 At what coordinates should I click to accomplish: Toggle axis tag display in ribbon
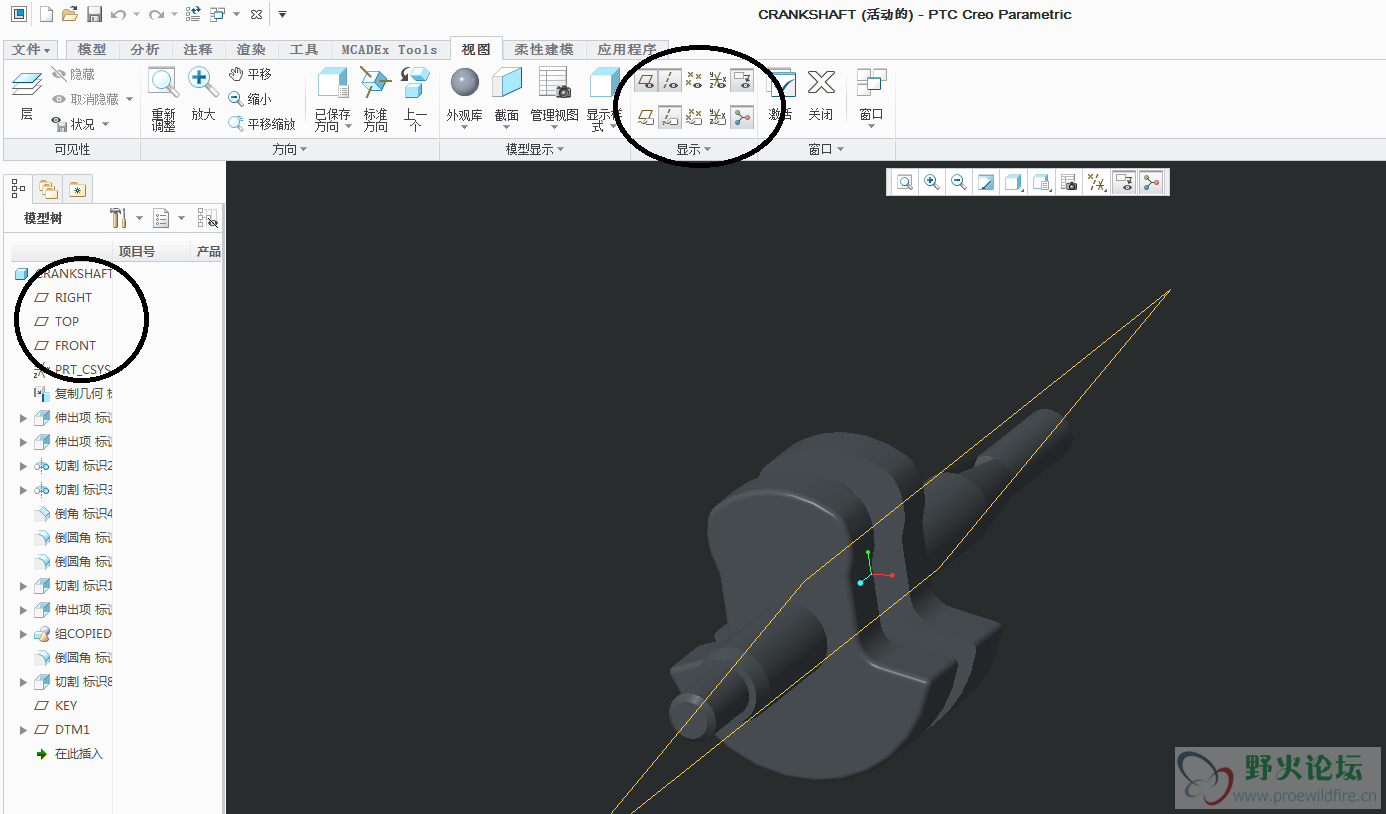point(670,117)
